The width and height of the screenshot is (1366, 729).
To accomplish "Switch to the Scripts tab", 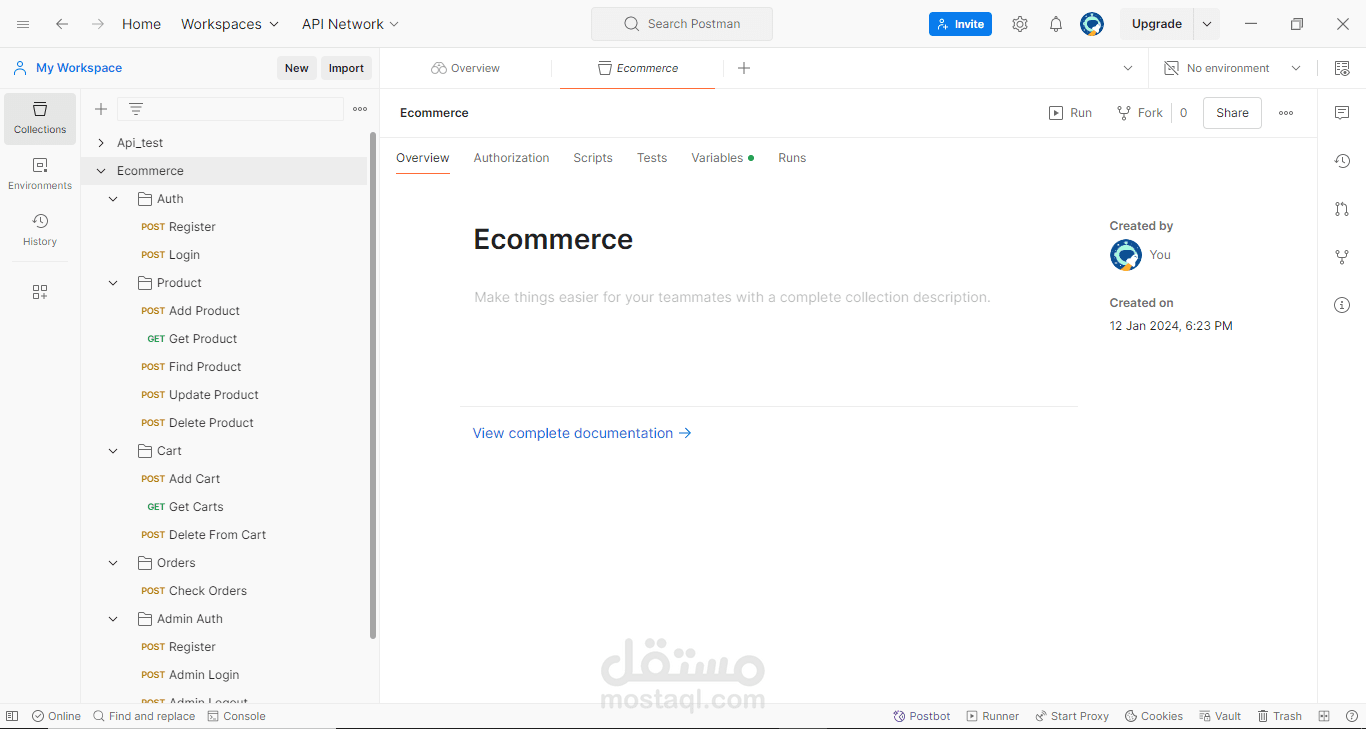I will point(593,158).
